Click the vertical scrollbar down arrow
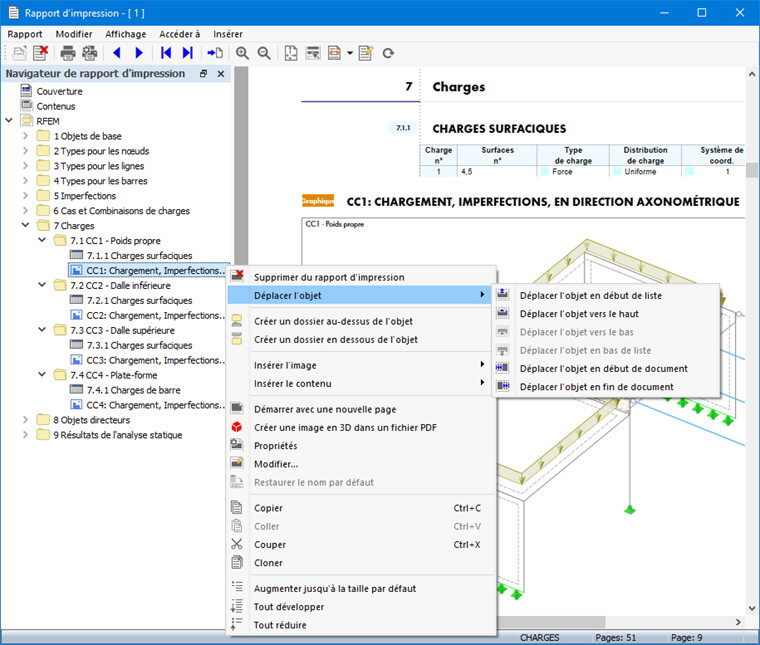760x645 pixels. 752,608
